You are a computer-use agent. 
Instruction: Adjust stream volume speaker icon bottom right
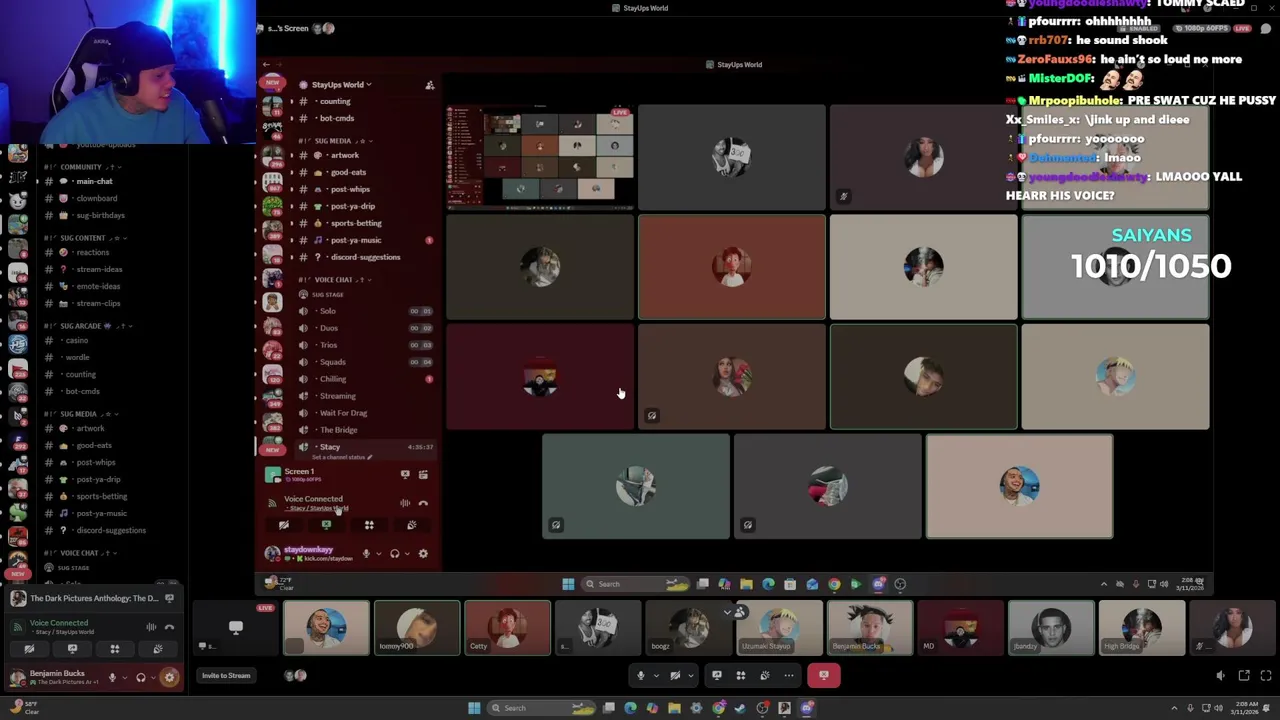(x=1220, y=676)
